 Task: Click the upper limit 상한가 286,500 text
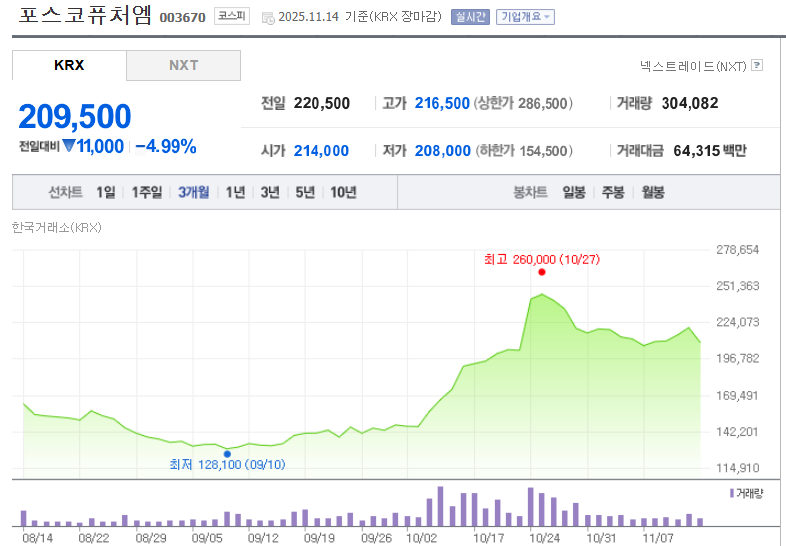(523, 103)
